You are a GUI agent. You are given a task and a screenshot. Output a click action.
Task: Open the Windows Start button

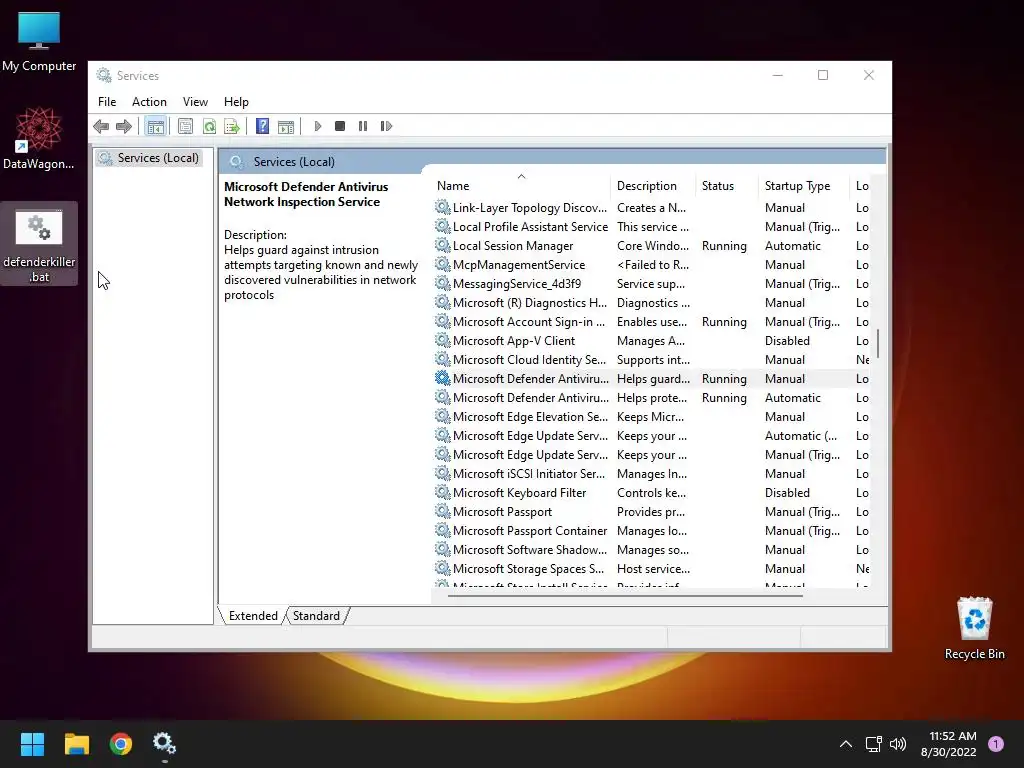click(32, 744)
